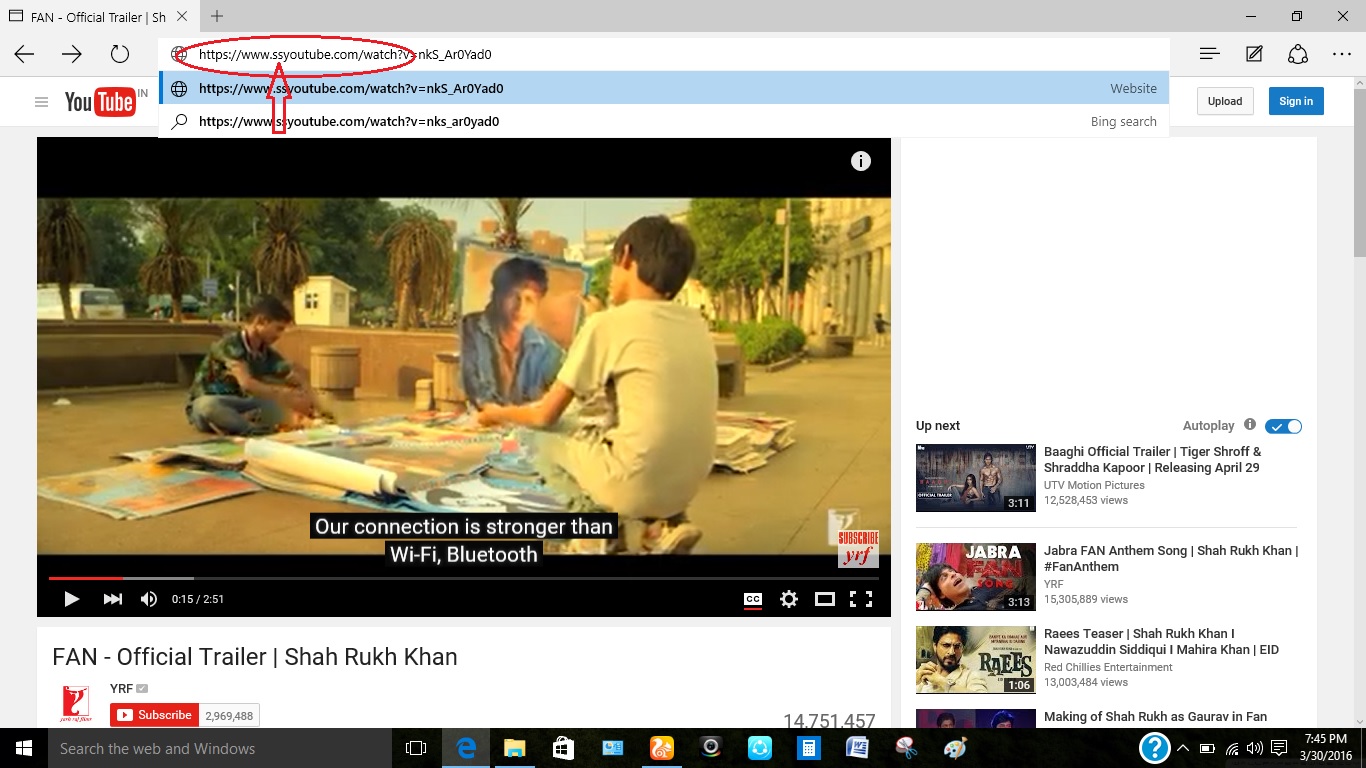Click the video progress bar
Screen dimensions: 1366x768
point(464,578)
